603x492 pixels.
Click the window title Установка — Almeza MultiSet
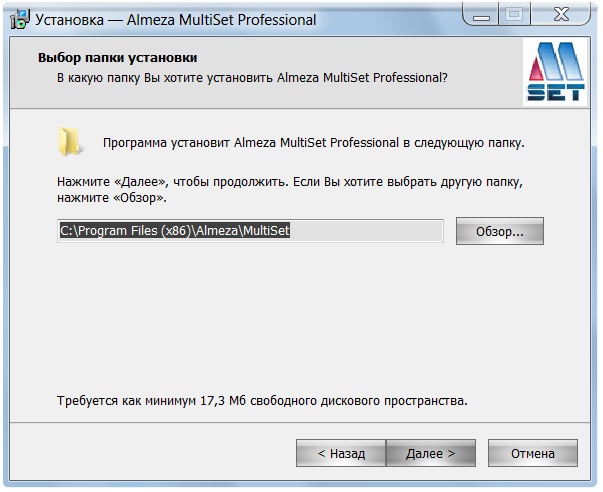coord(176,20)
